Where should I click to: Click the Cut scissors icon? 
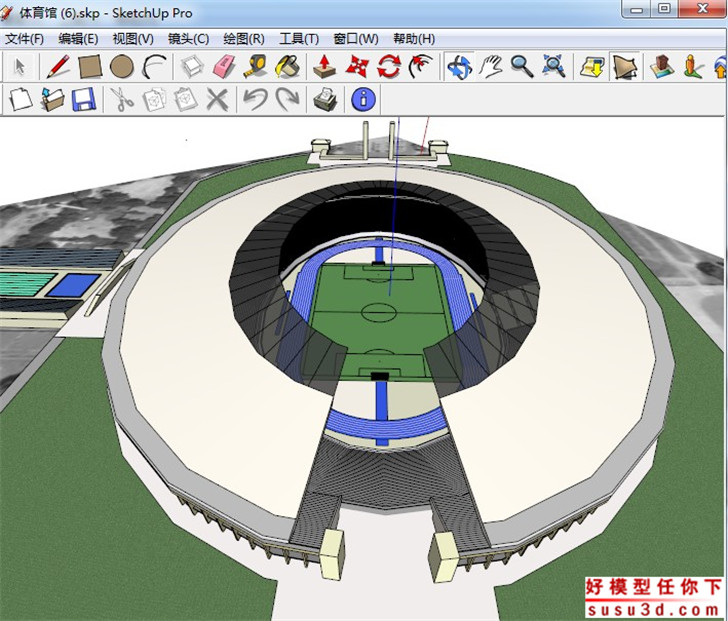pyautogui.click(x=122, y=99)
